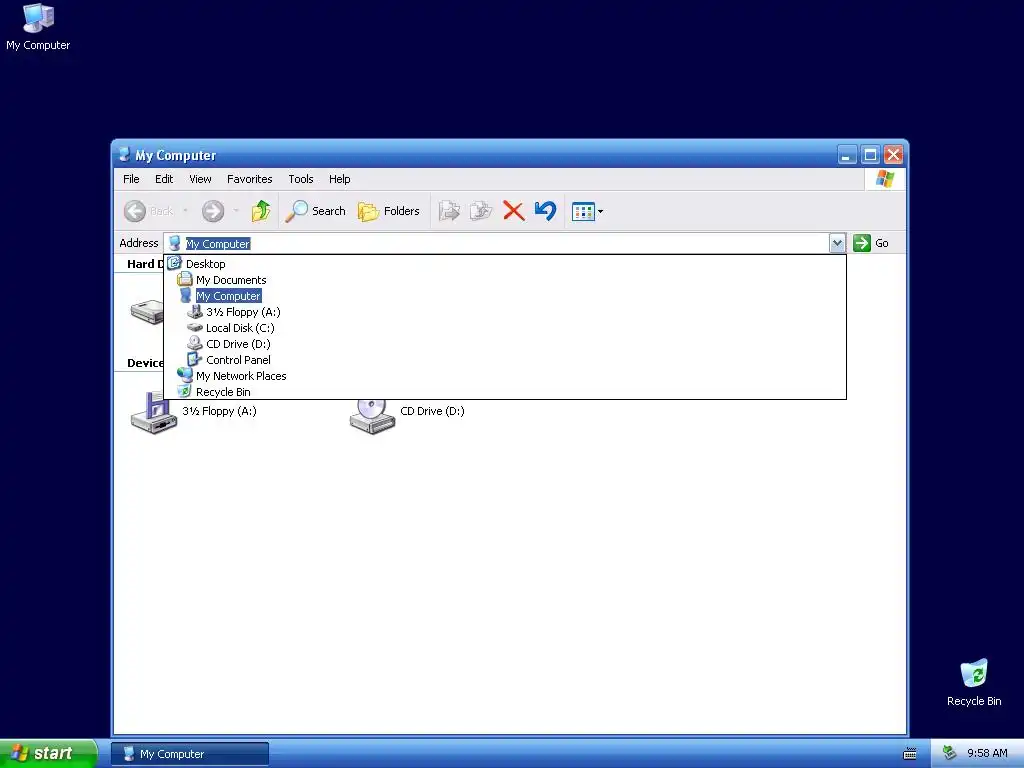
Task: Click the My Computer title bar icon
Action: pyautogui.click(x=124, y=155)
